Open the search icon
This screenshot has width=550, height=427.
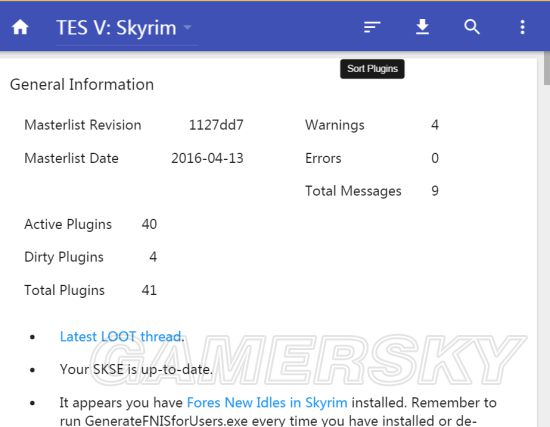472,27
